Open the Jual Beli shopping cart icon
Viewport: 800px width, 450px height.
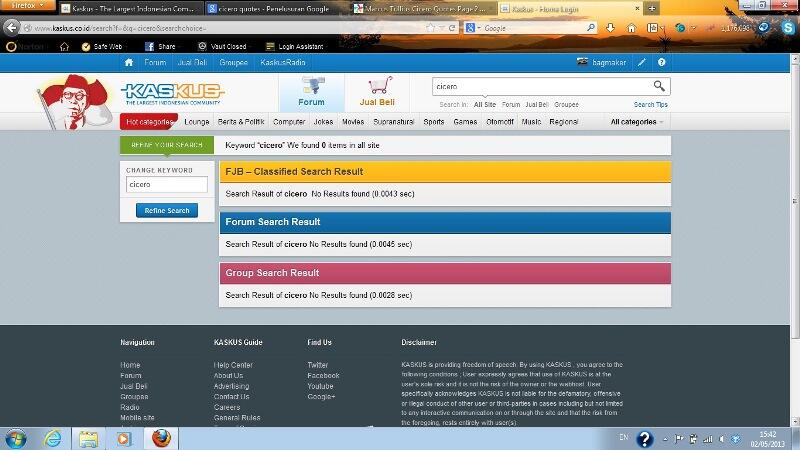(381, 86)
